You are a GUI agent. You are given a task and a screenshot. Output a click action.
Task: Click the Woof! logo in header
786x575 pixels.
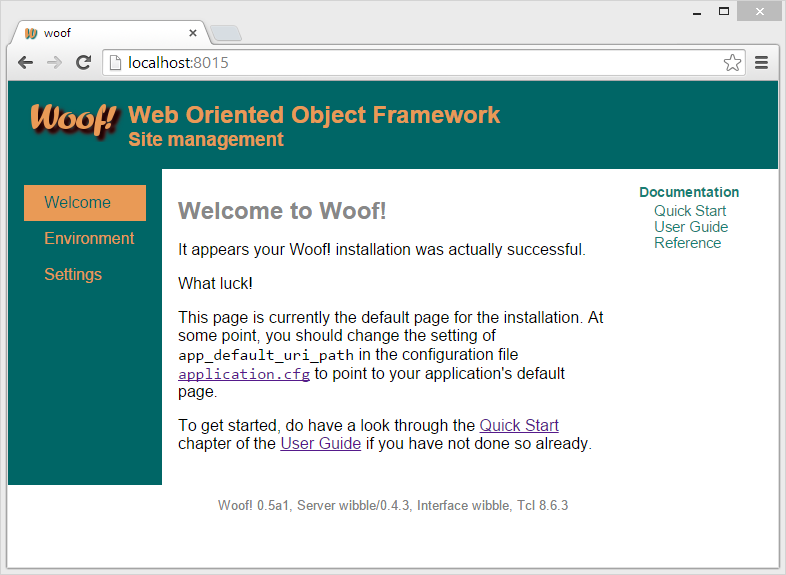tap(74, 120)
